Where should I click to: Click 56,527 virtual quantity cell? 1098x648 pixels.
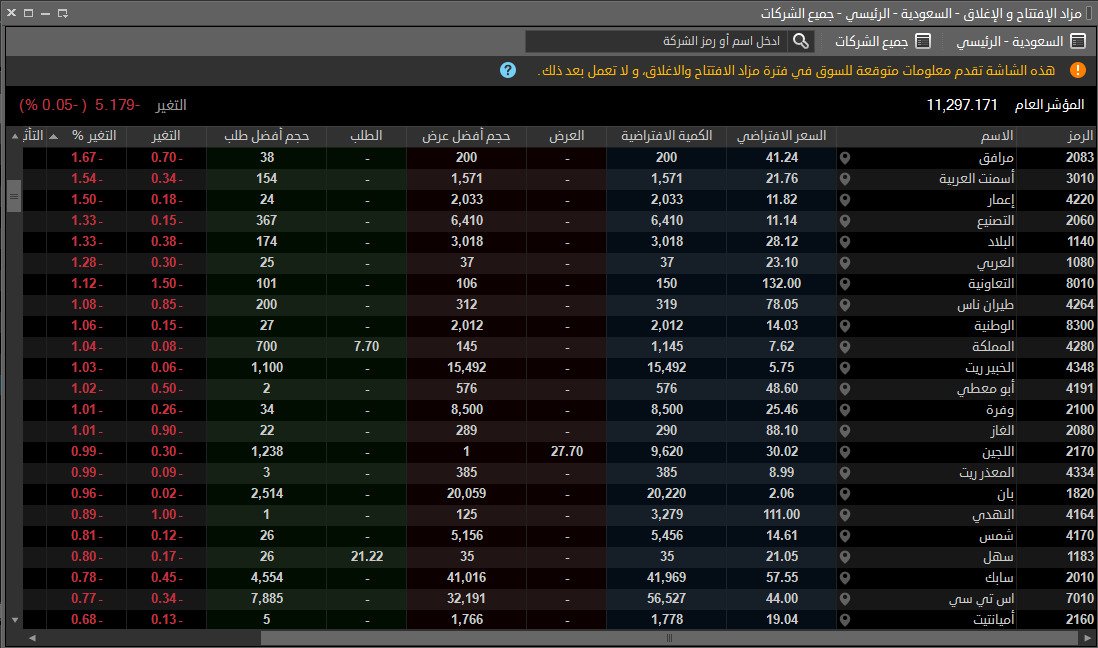(x=666, y=599)
